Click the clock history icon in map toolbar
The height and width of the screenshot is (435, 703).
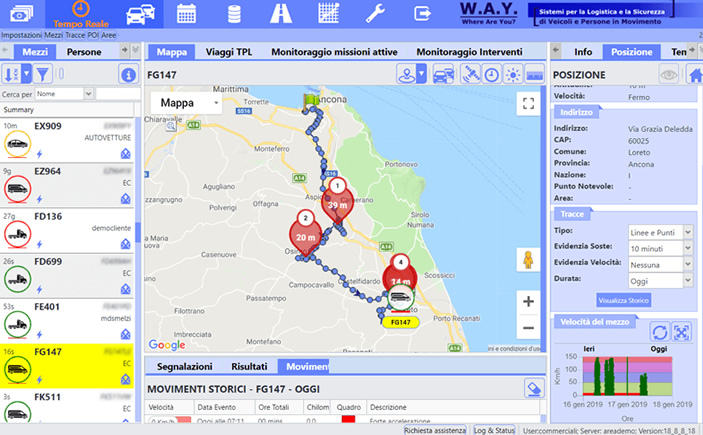491,74
